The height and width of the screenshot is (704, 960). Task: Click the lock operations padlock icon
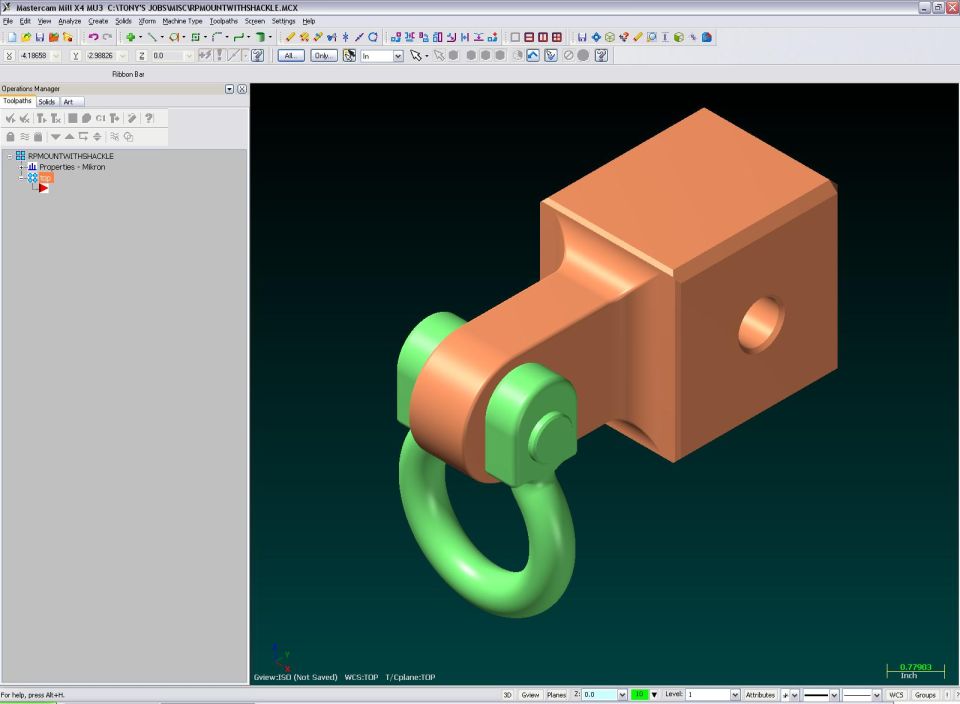click(x=10, y=137)
